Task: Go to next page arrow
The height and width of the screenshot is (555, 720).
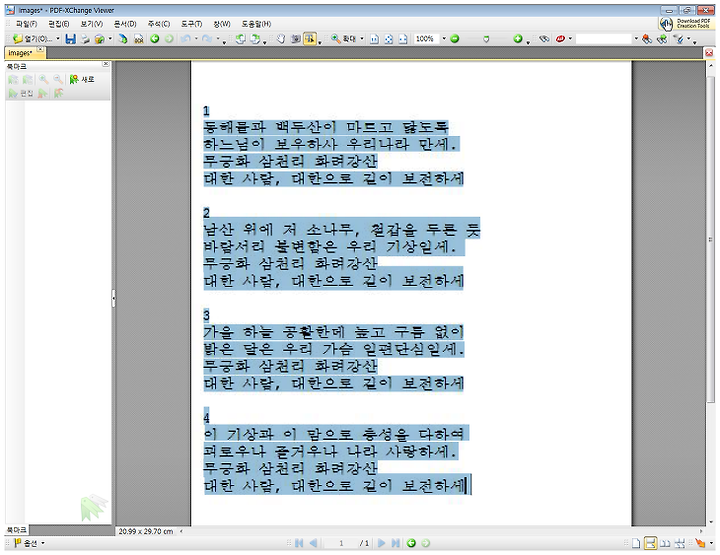Action: (381, 544)
